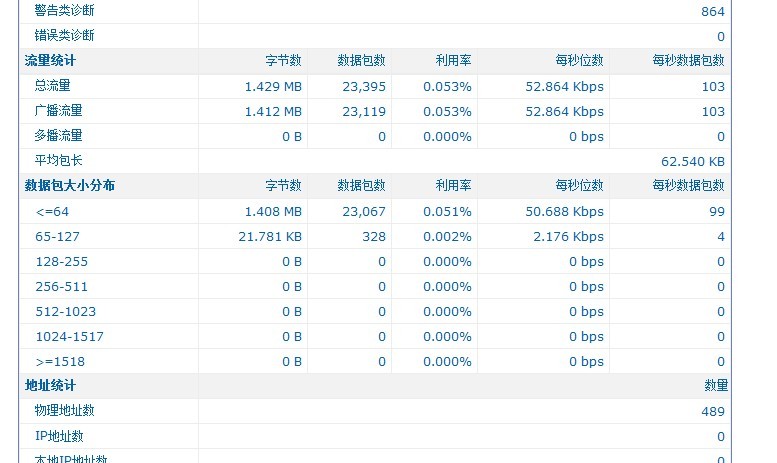The height and width of the screenshot is (463, 777).
Task: Select the 1024-1517 packet size row
Action: click(x=70, y=337)
